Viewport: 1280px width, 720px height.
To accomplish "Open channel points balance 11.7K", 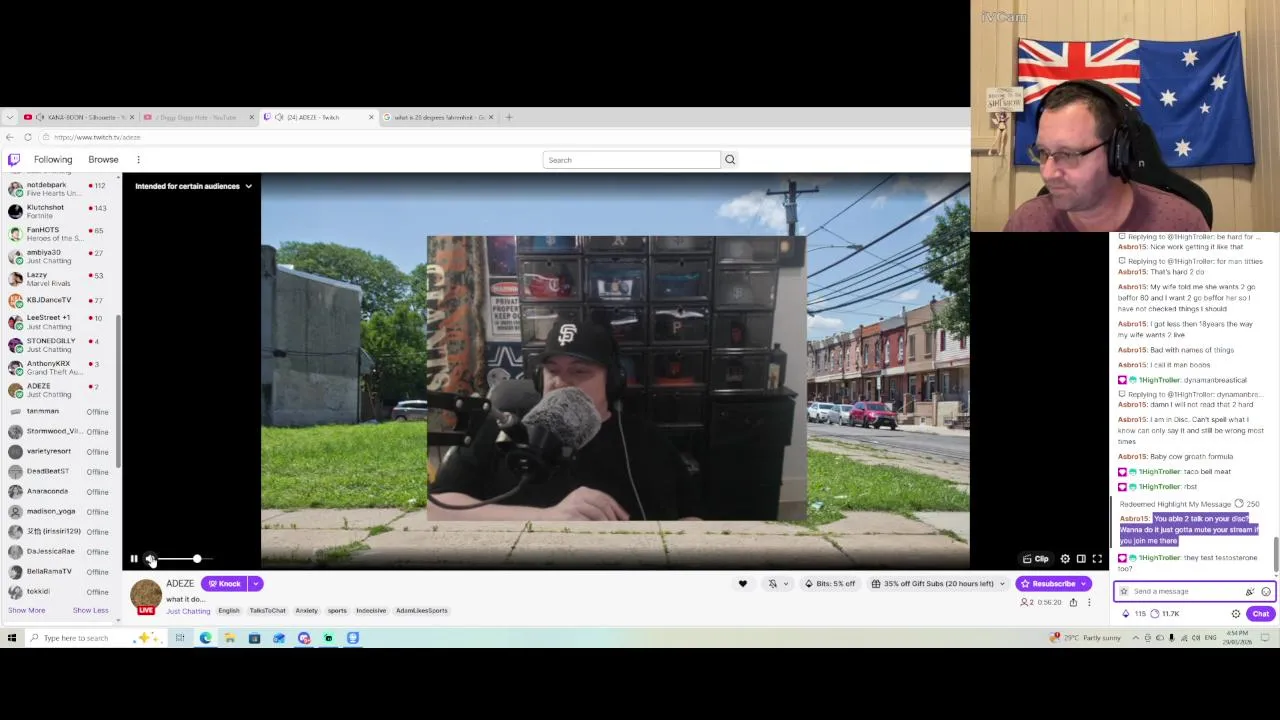I will point(1166,614).
